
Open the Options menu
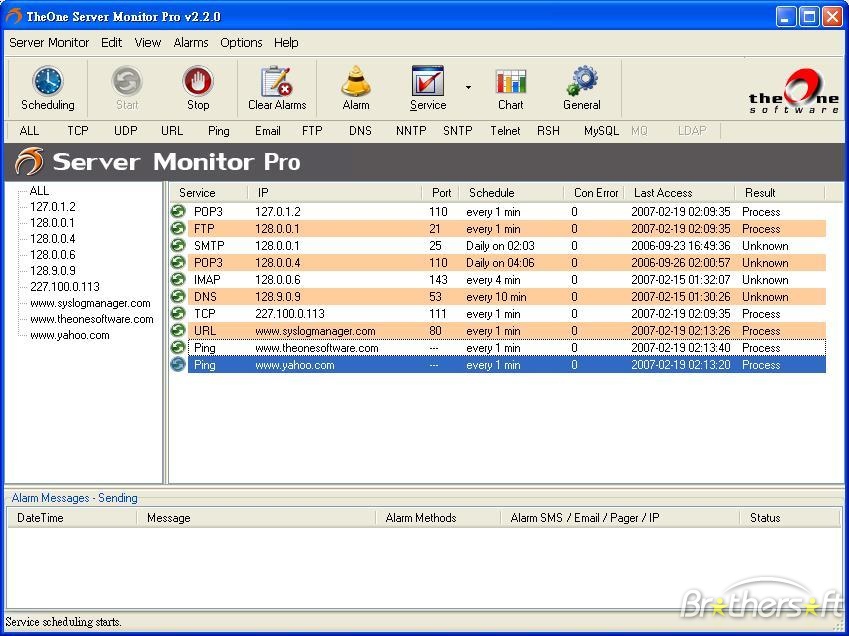pyautogui.click(x=241, y=43)
